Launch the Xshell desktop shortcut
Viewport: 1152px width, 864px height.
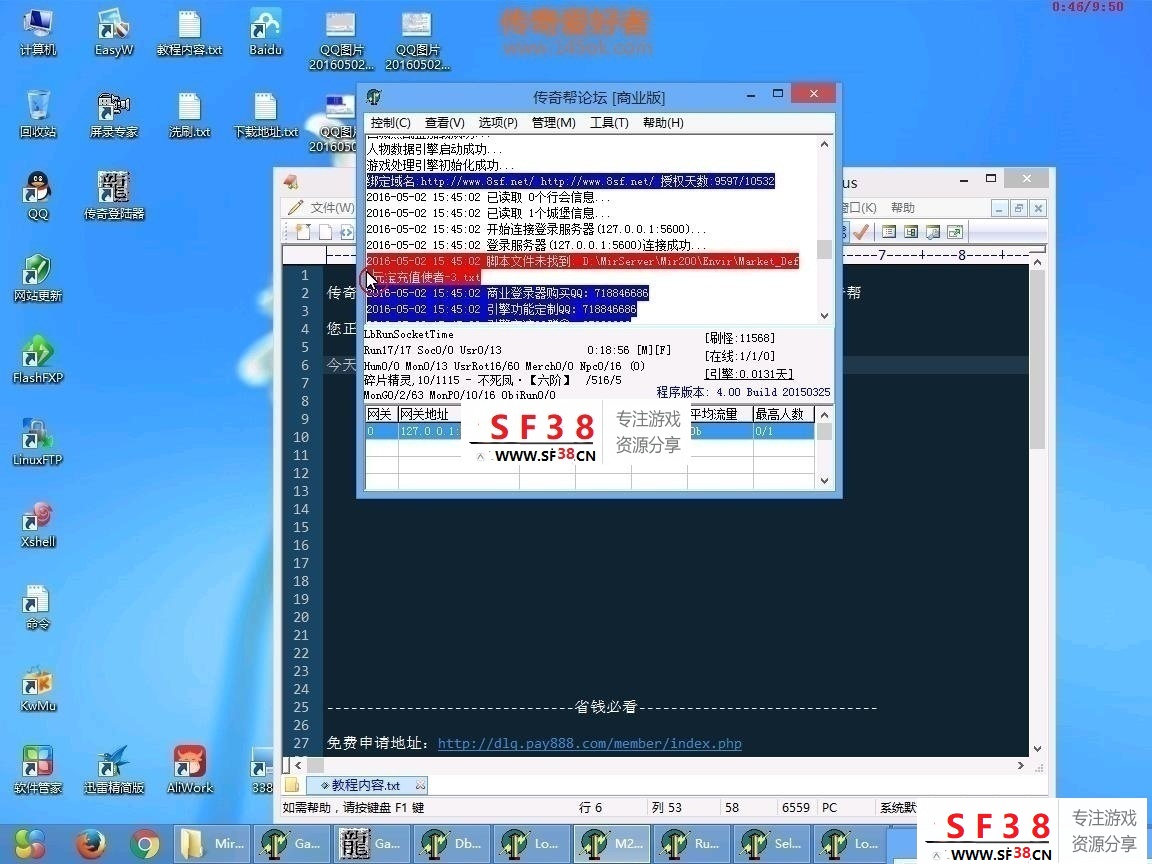pos(37,525)
